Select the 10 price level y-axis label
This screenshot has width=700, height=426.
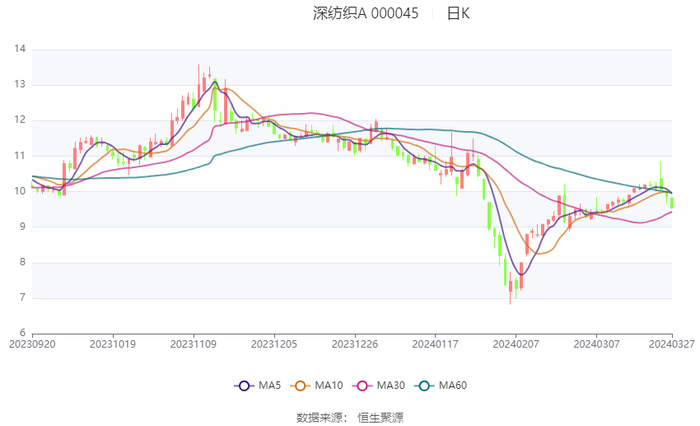19,191
